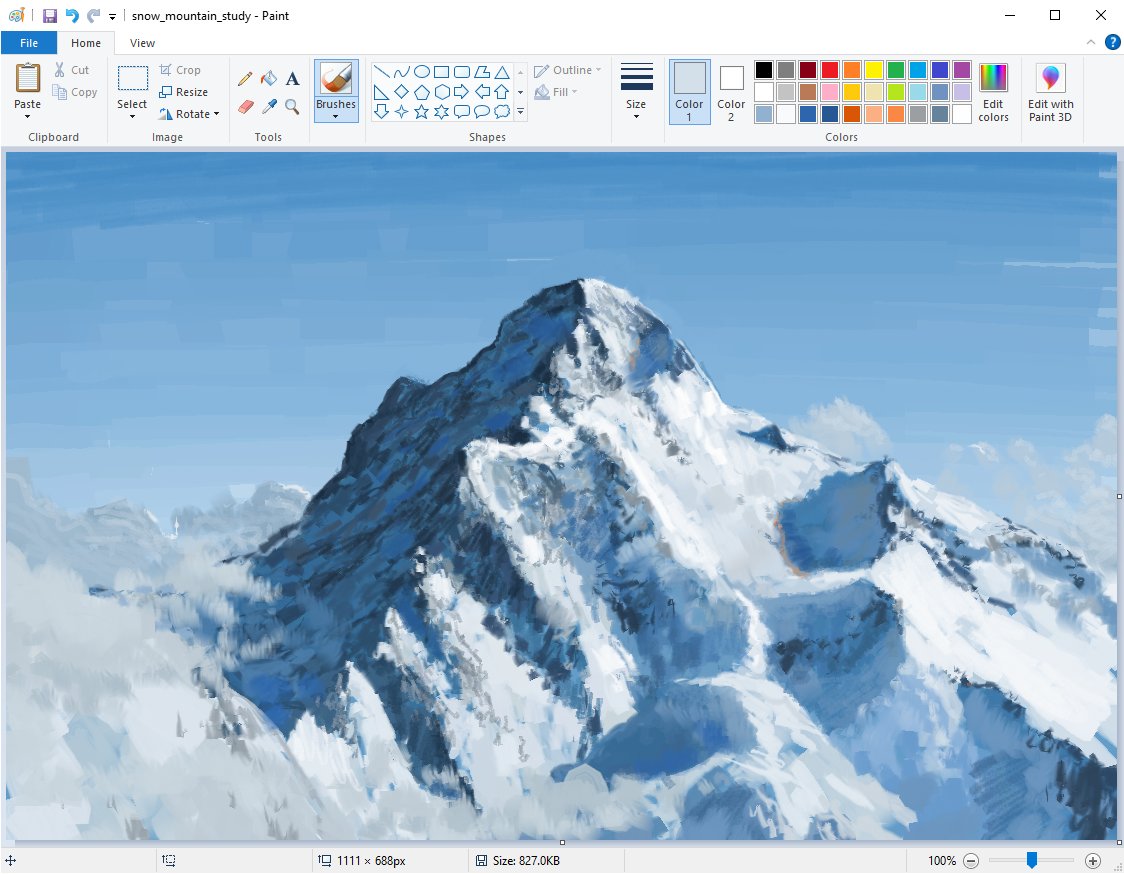This screenshot has height=874, width=1124.
Task: Open the Edit colors dialog
Action: coord(994,92)
